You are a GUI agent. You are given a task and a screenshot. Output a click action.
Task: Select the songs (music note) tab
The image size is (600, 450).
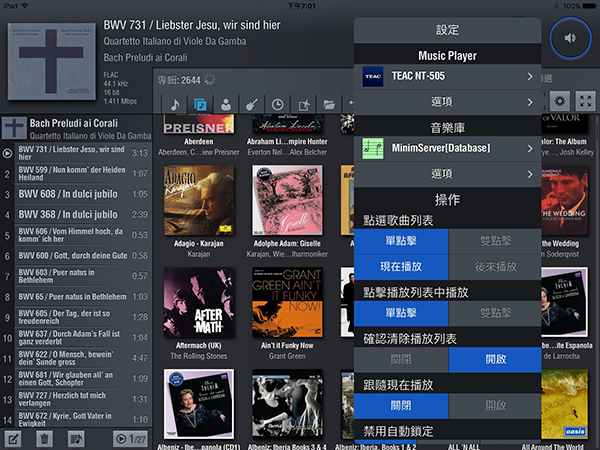point(174,104)
